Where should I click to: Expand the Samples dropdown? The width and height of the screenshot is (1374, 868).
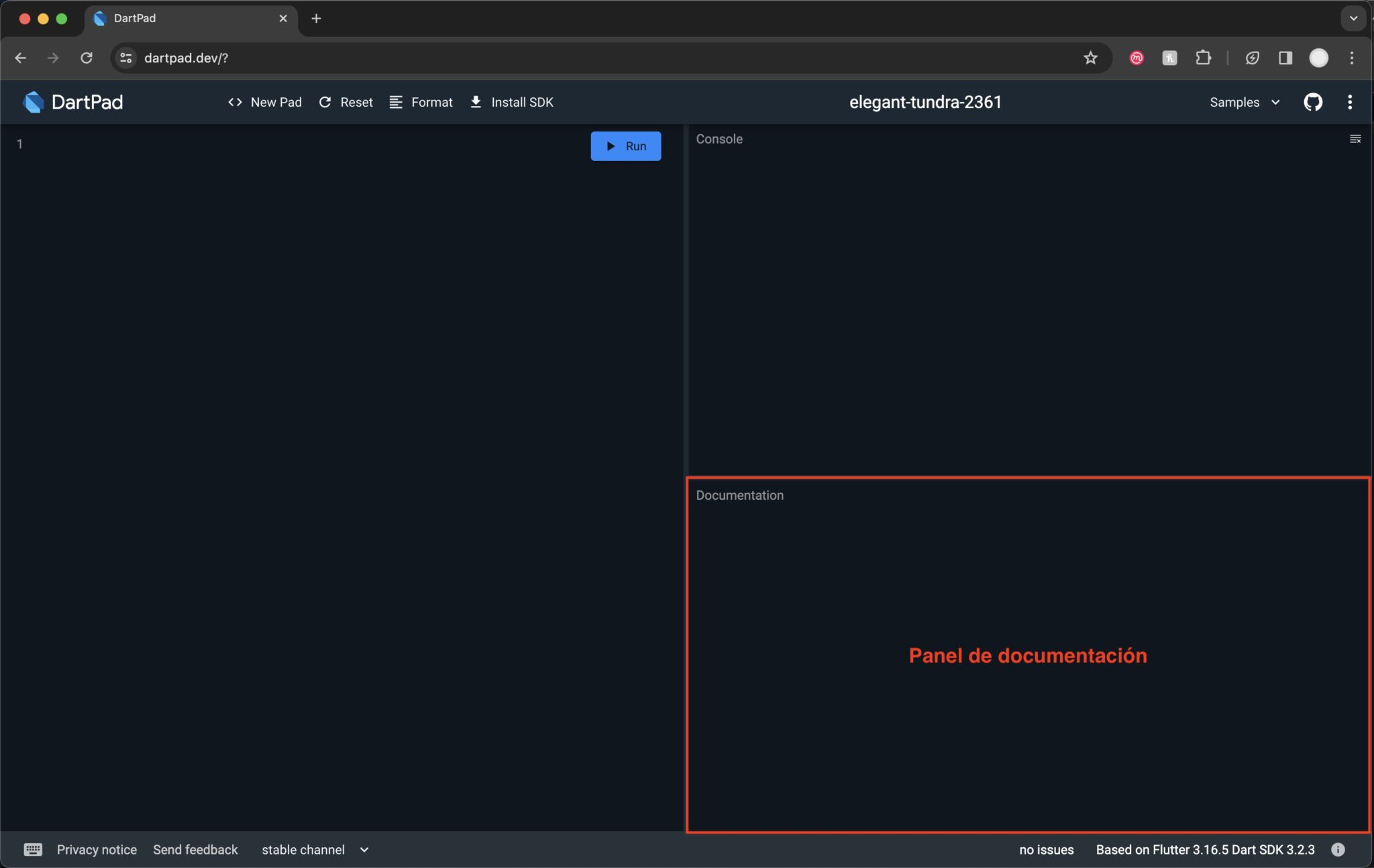(x=1245, y=102)
